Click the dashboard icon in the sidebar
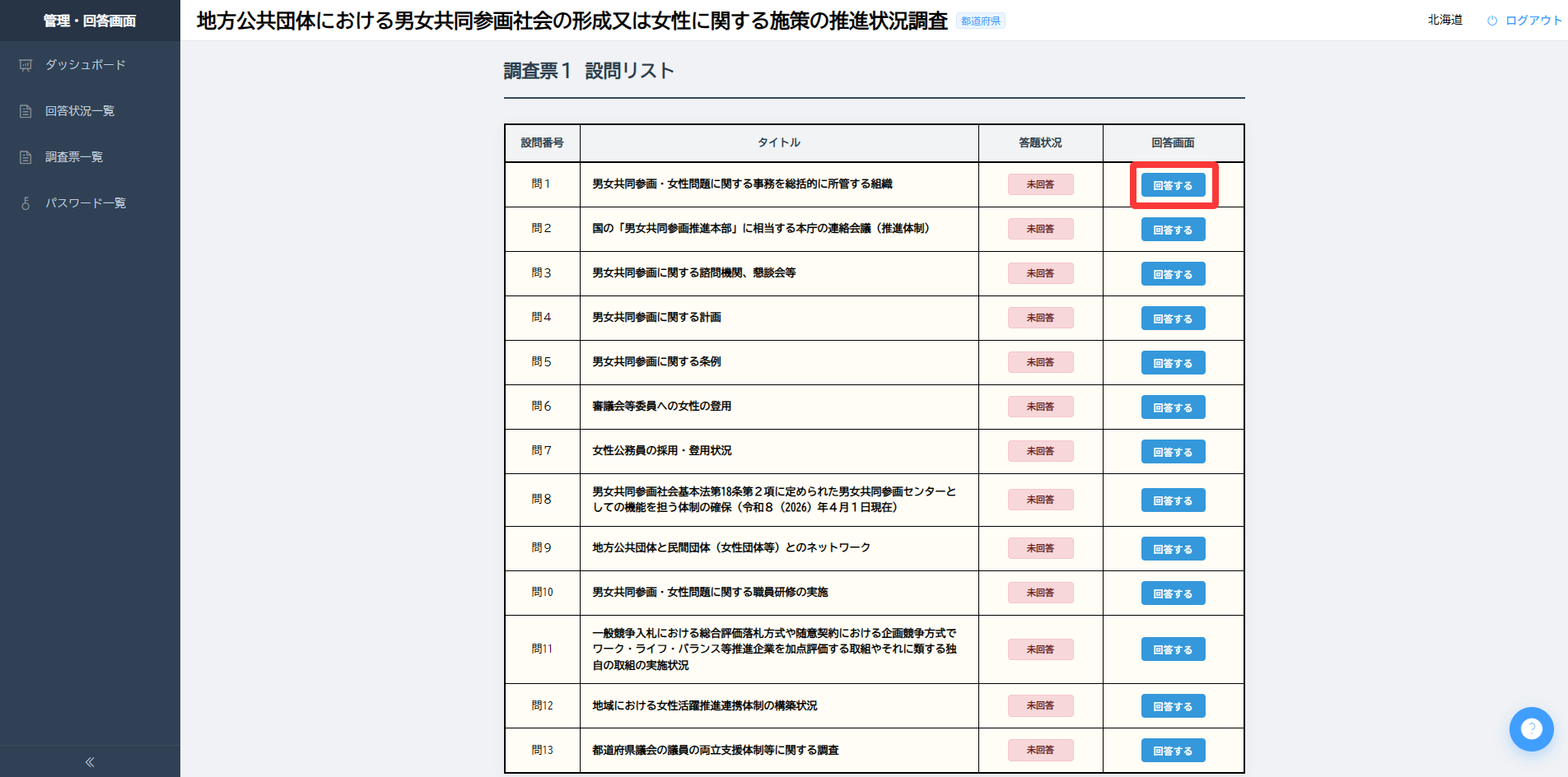 (x=26, y=65)
